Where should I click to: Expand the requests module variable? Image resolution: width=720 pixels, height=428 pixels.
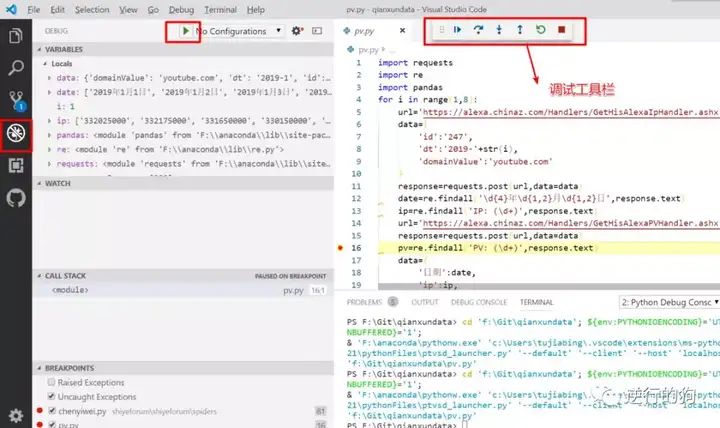point(49,163)
